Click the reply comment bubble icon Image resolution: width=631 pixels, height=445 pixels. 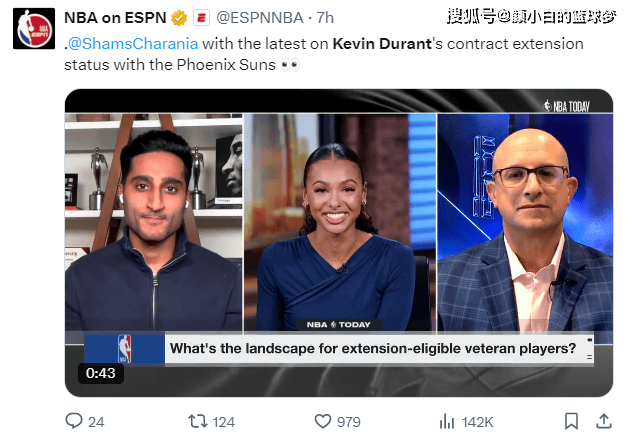coord(74,421)
